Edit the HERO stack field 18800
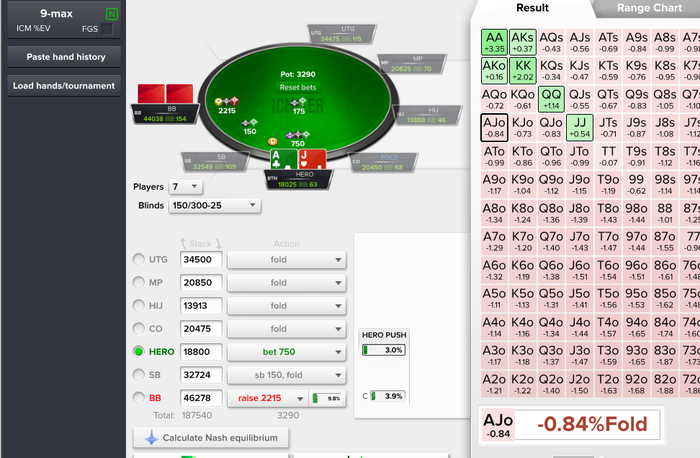The height and width of the screenshot is (458, 700). point(201,352)
